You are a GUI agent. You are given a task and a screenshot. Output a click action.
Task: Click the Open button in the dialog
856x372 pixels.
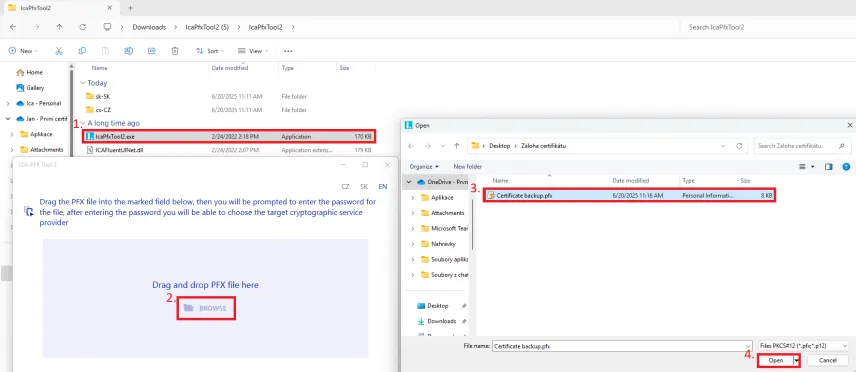(776, 361)
